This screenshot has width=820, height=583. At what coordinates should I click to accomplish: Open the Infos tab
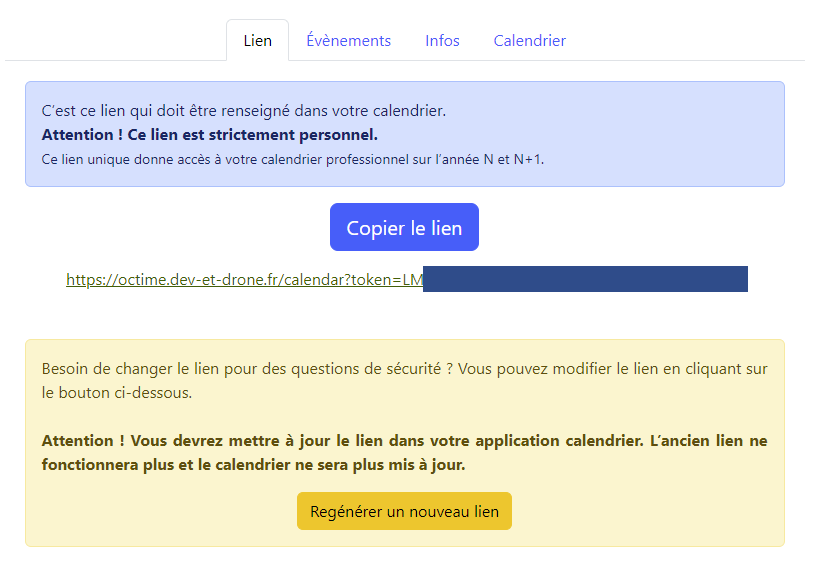442,41
